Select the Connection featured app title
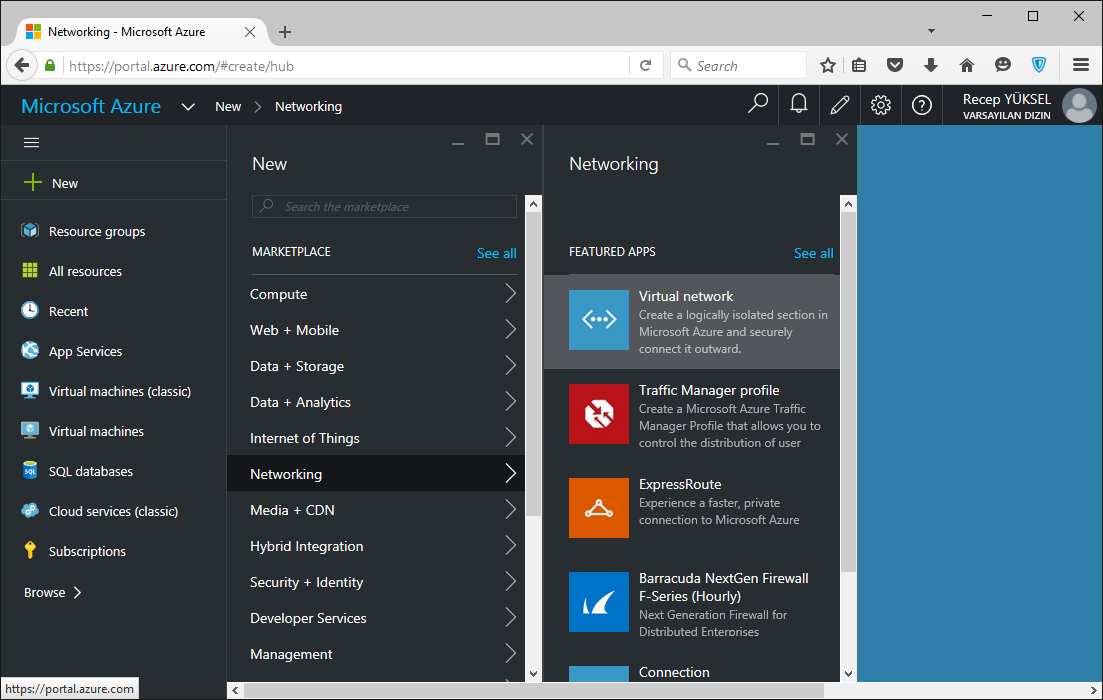 [674, 672]
